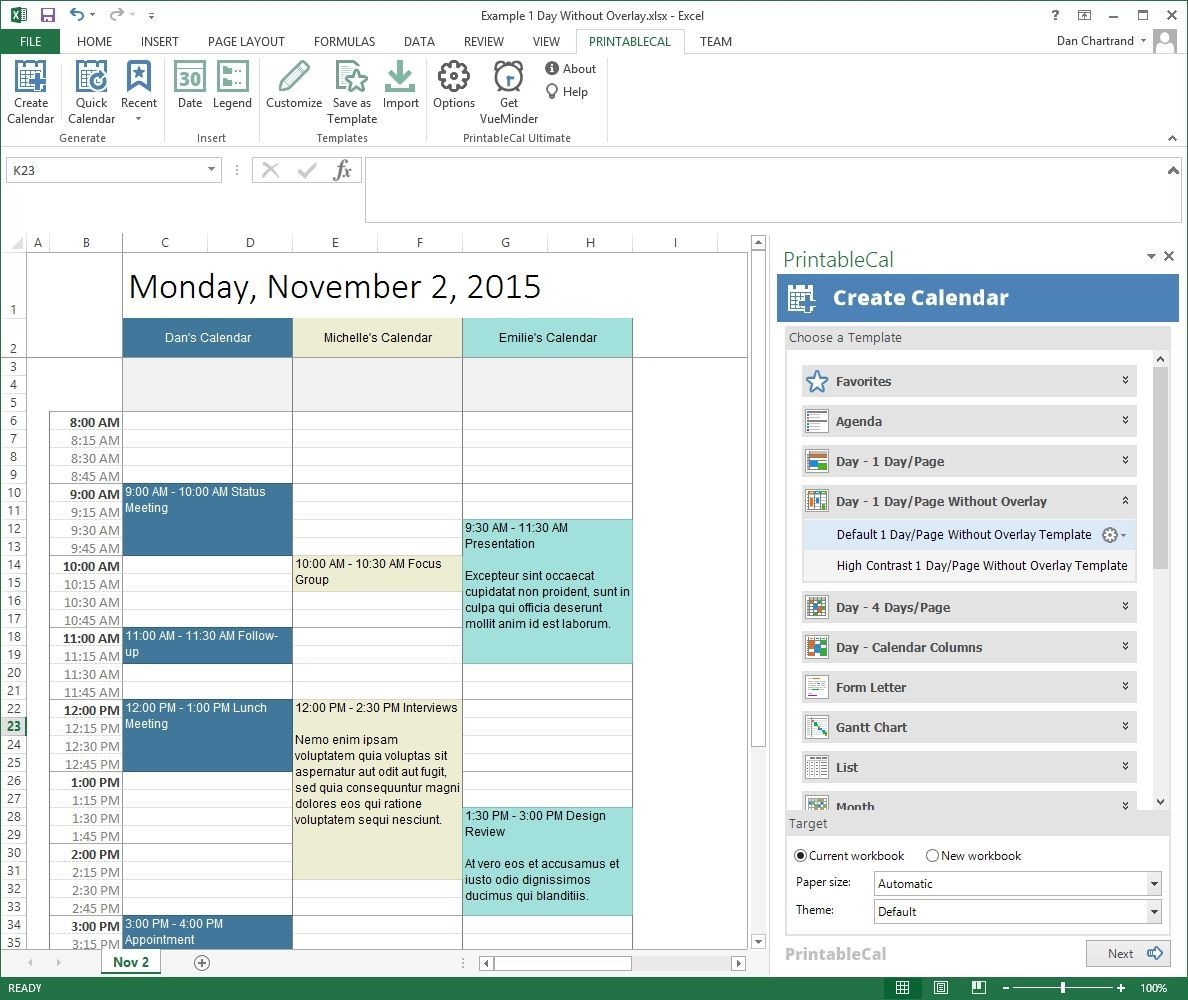Click the Import template icon

coord(400,85)
